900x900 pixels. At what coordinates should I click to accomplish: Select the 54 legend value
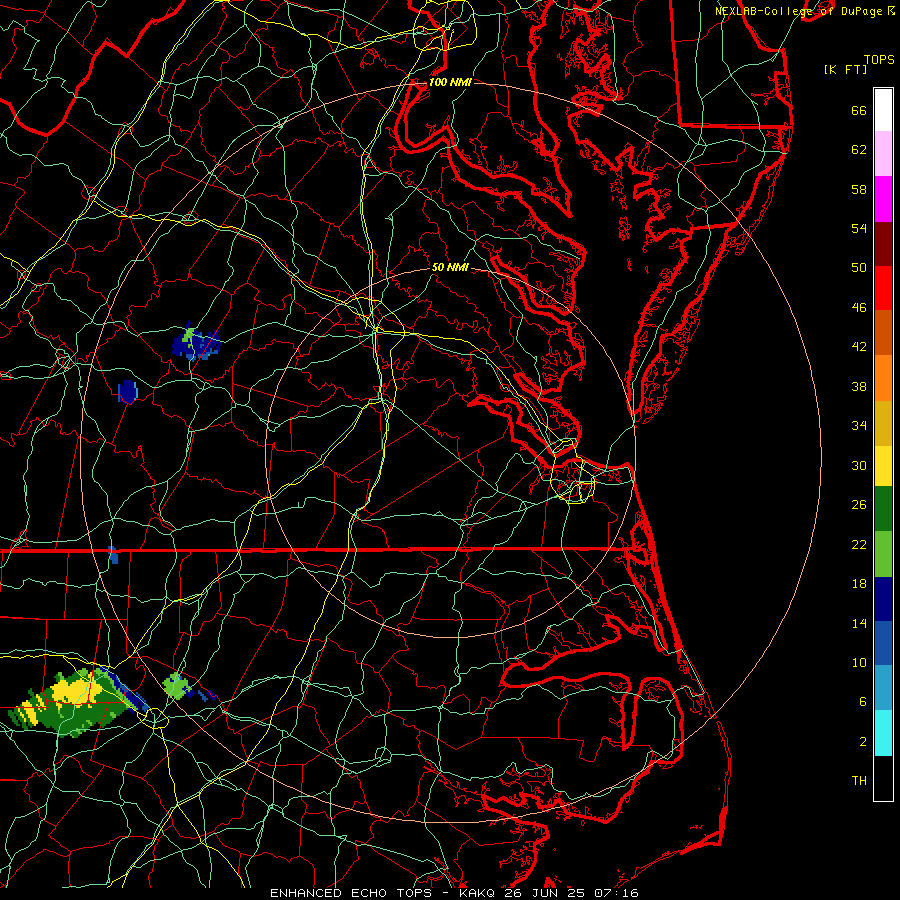coord(859,228)
